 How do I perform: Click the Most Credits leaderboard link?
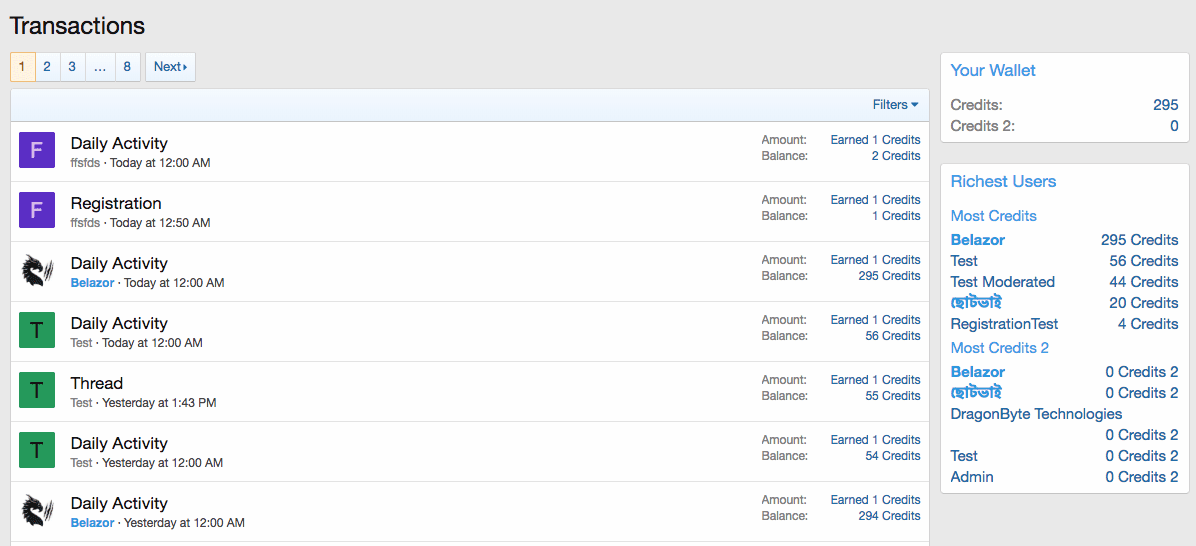pyautogui.click(x=993, y=216)
